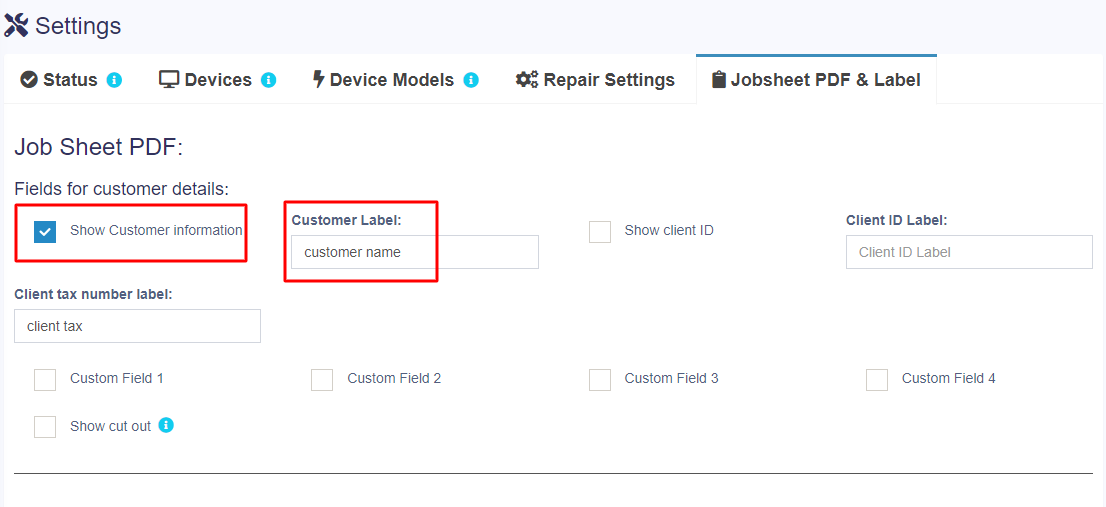Click the Customer Label input field
This screenshot has height=507, width=1106.
pos(414,252)
